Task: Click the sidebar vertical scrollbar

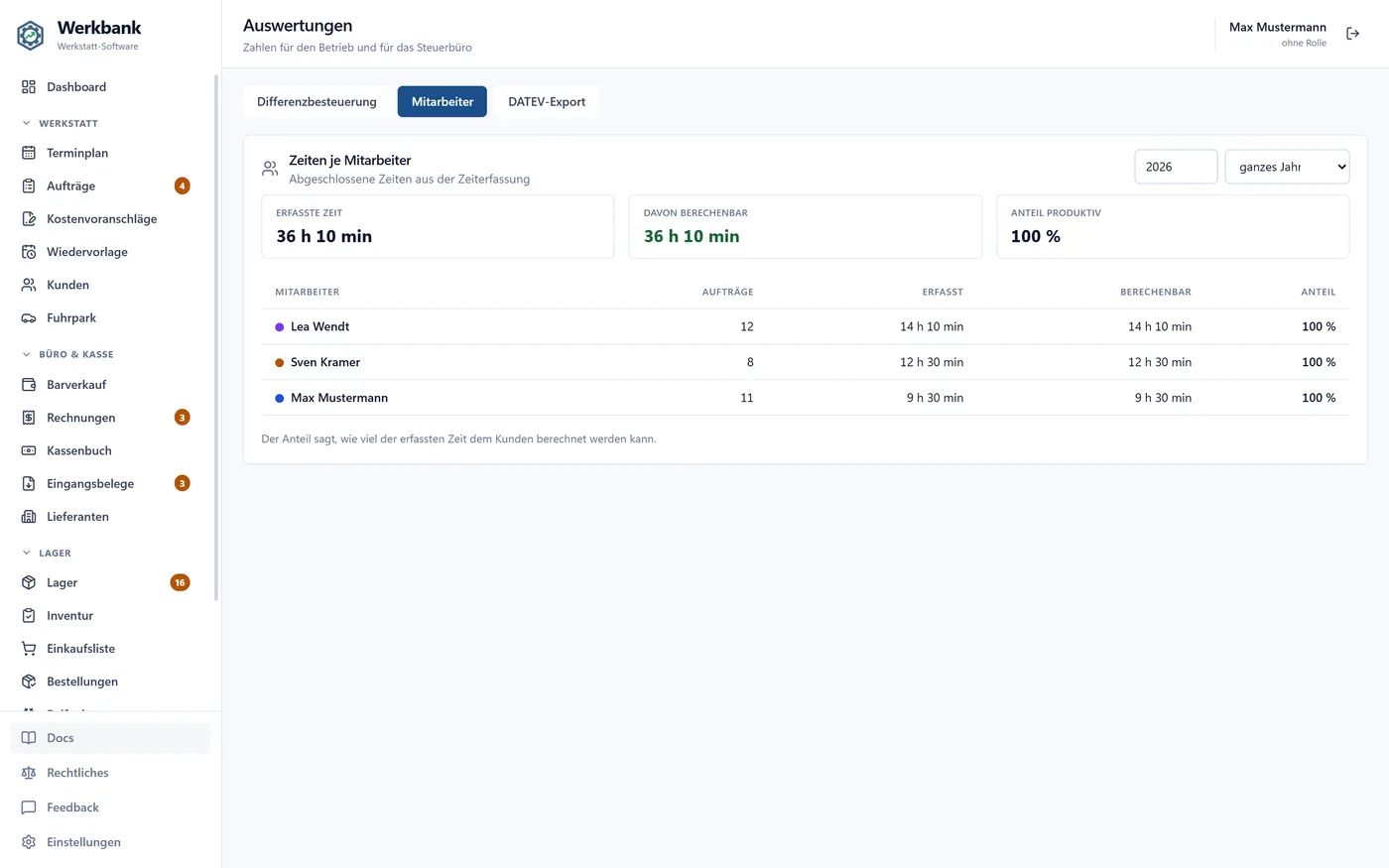Action: [x=216, y=337]
